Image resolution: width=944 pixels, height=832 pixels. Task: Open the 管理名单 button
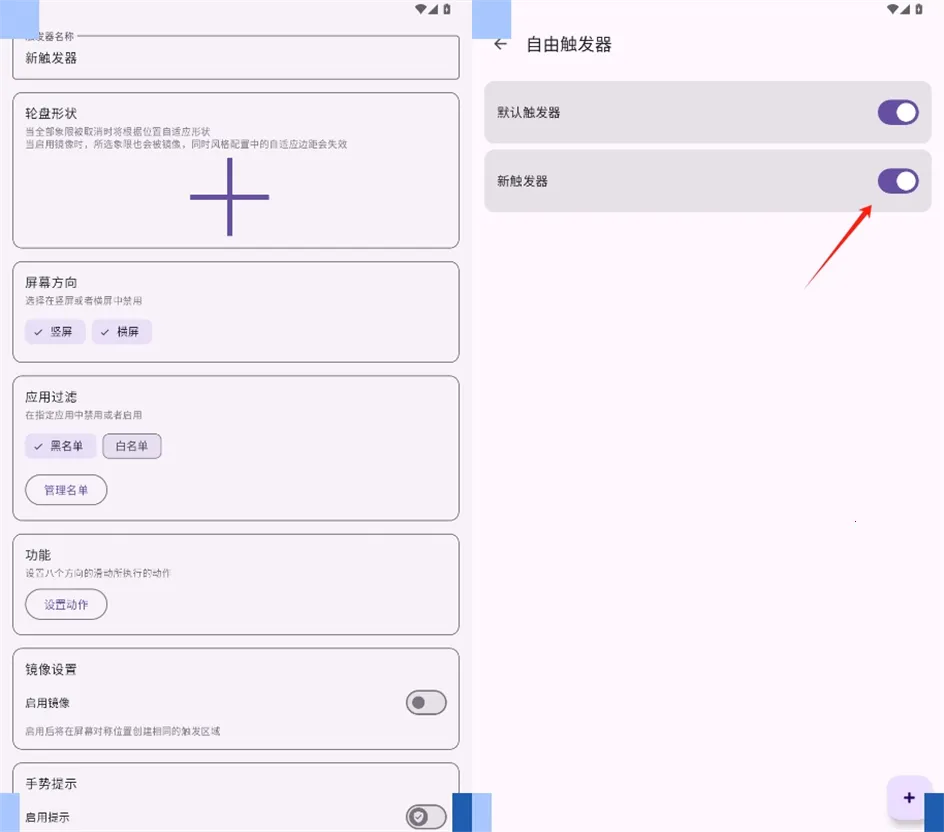(x=66, y=490)
